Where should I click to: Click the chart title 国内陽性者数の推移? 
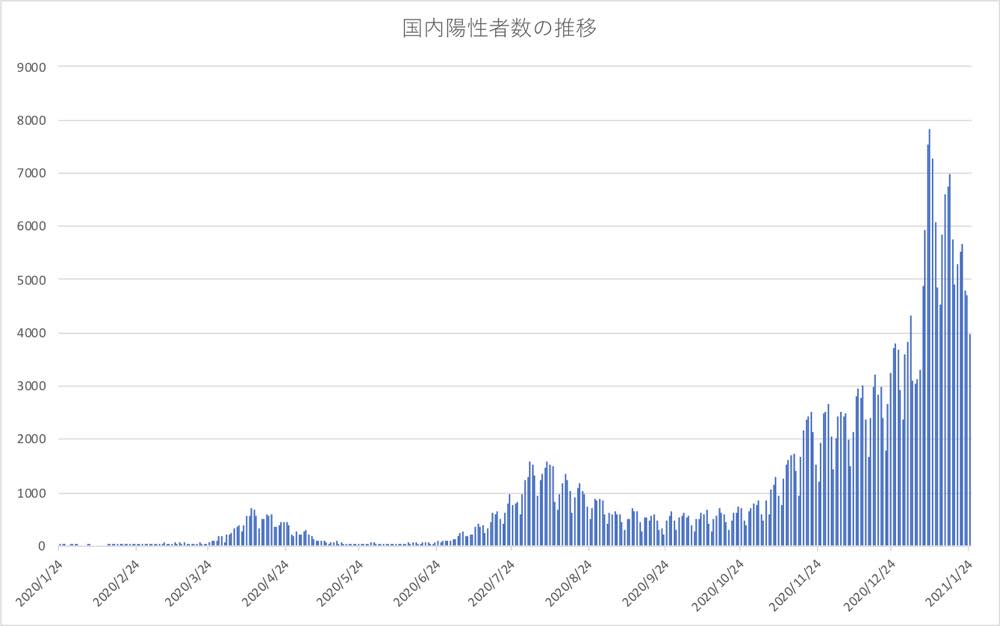[499, 29]
